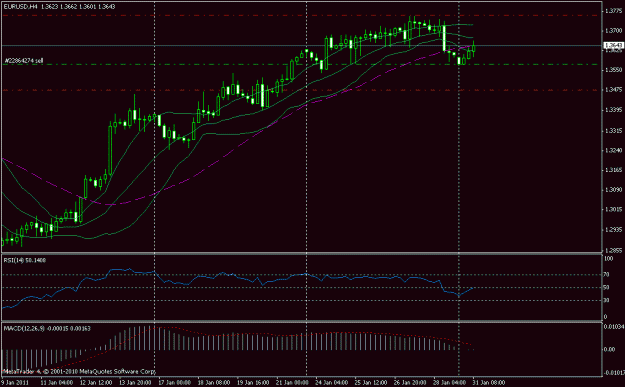The height and width of the screenshot is (387, 625).
Task: Click the 13 Jan 20:00 time label
Action: tap(135, 383)
